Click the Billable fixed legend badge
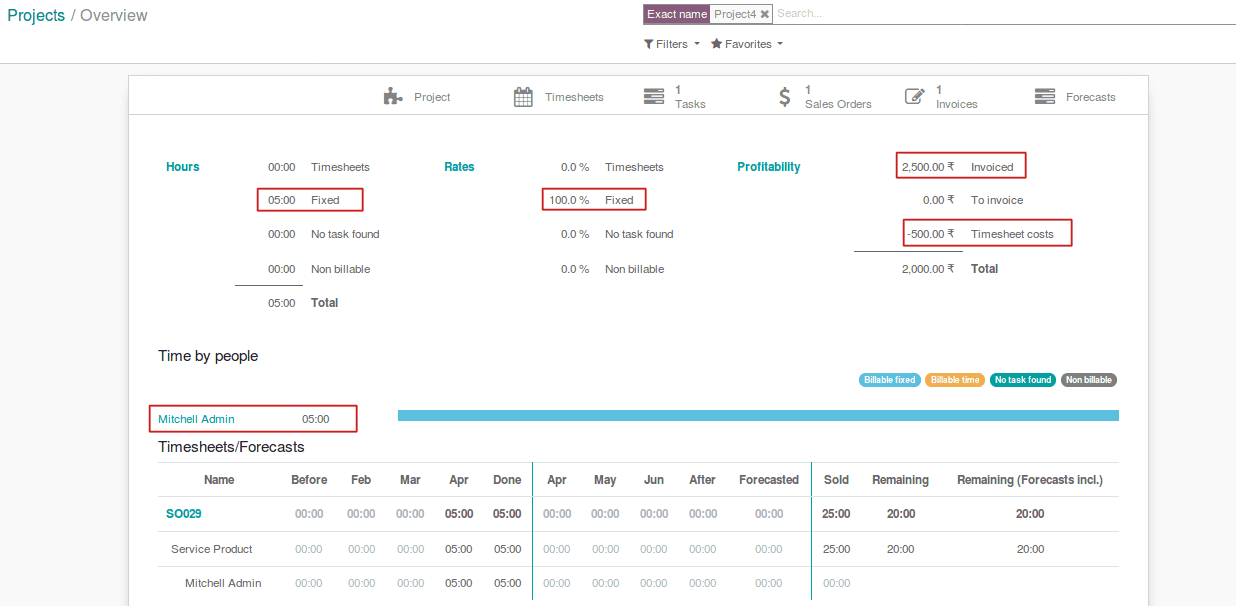The height and width of the screenshot is (606, 1236). pyautogui.click(x=890, y=380)
